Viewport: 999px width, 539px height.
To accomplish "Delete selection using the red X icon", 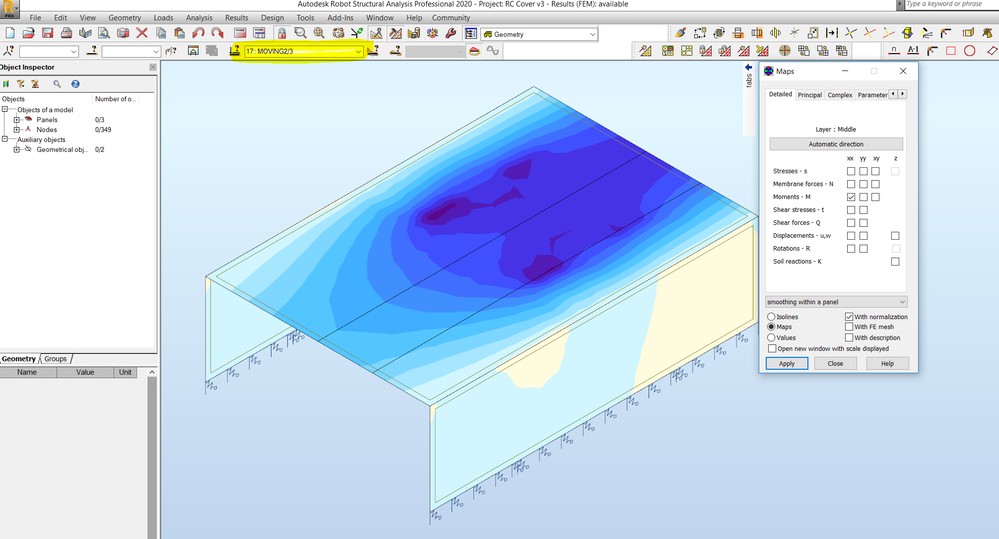I will pyautogui.click(x=142, y=33).
